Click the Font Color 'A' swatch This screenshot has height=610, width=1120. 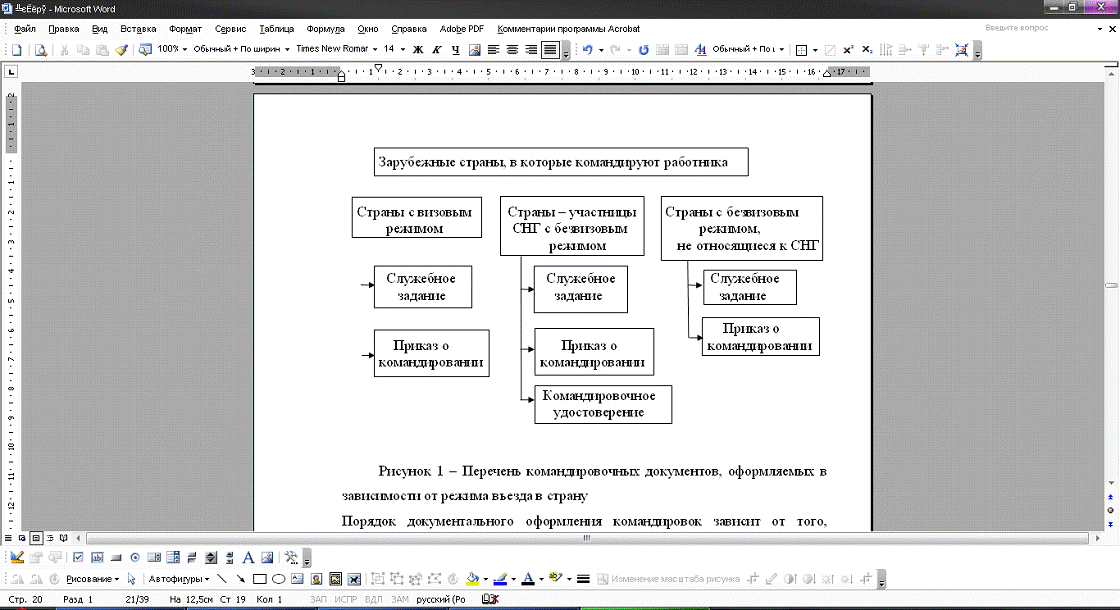[x=526, y=579]
